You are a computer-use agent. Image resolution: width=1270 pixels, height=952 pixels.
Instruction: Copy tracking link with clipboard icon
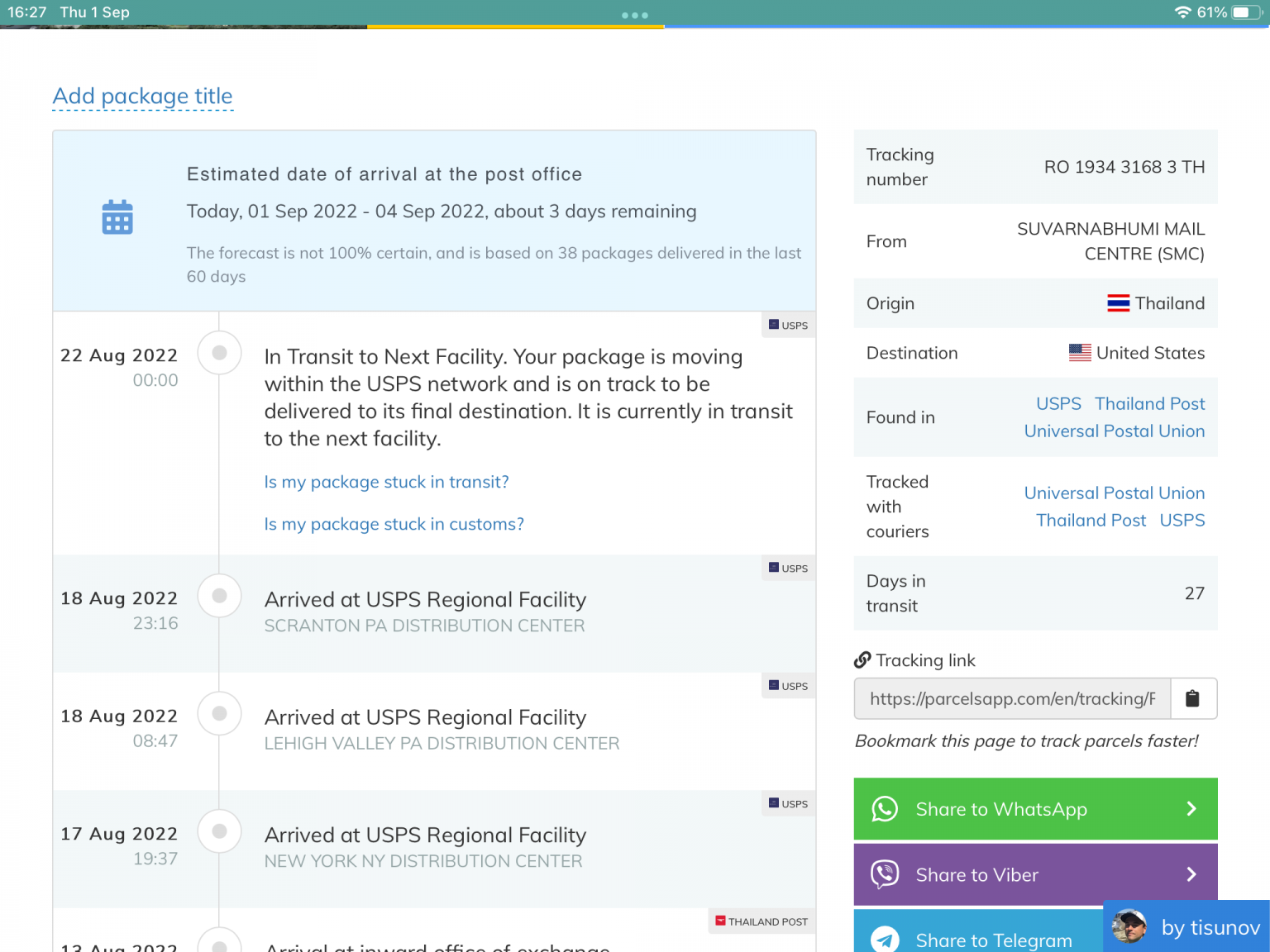(x=1192, y=699)
